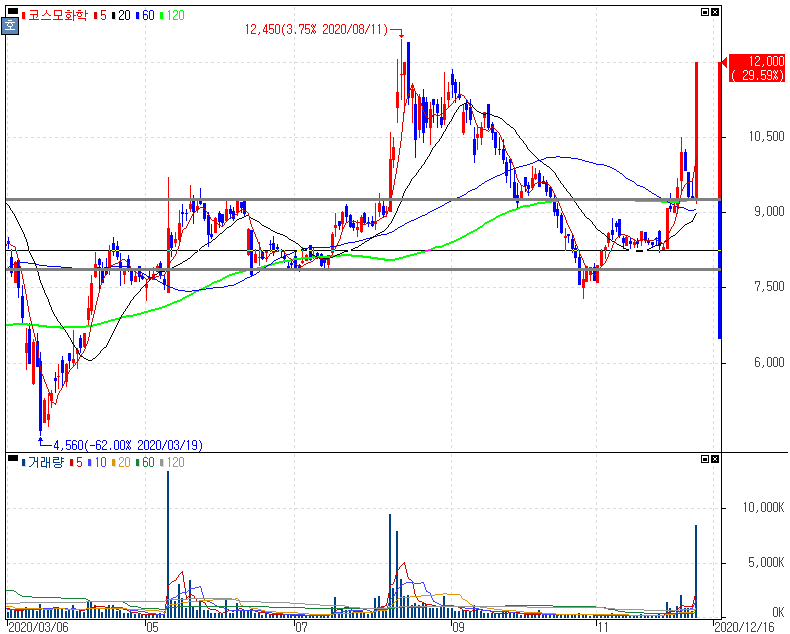Click the red and blue daily range bar
This screenshot has width=790, height=634.
click(x=719, y=201)
